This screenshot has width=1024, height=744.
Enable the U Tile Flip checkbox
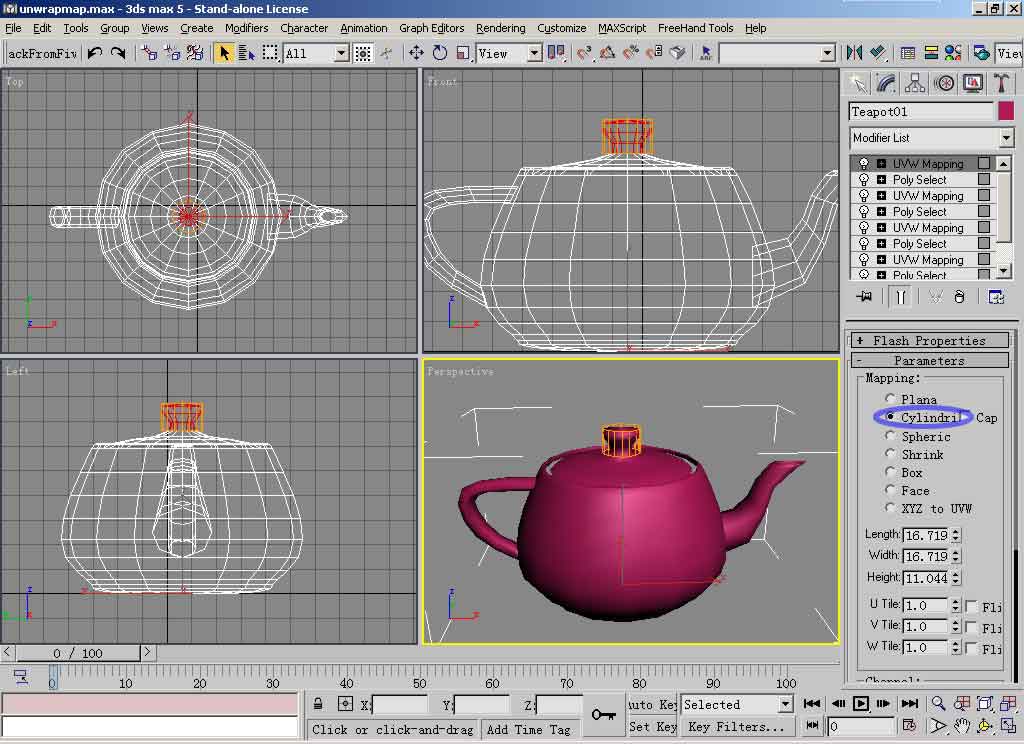[x=971, y=606]
